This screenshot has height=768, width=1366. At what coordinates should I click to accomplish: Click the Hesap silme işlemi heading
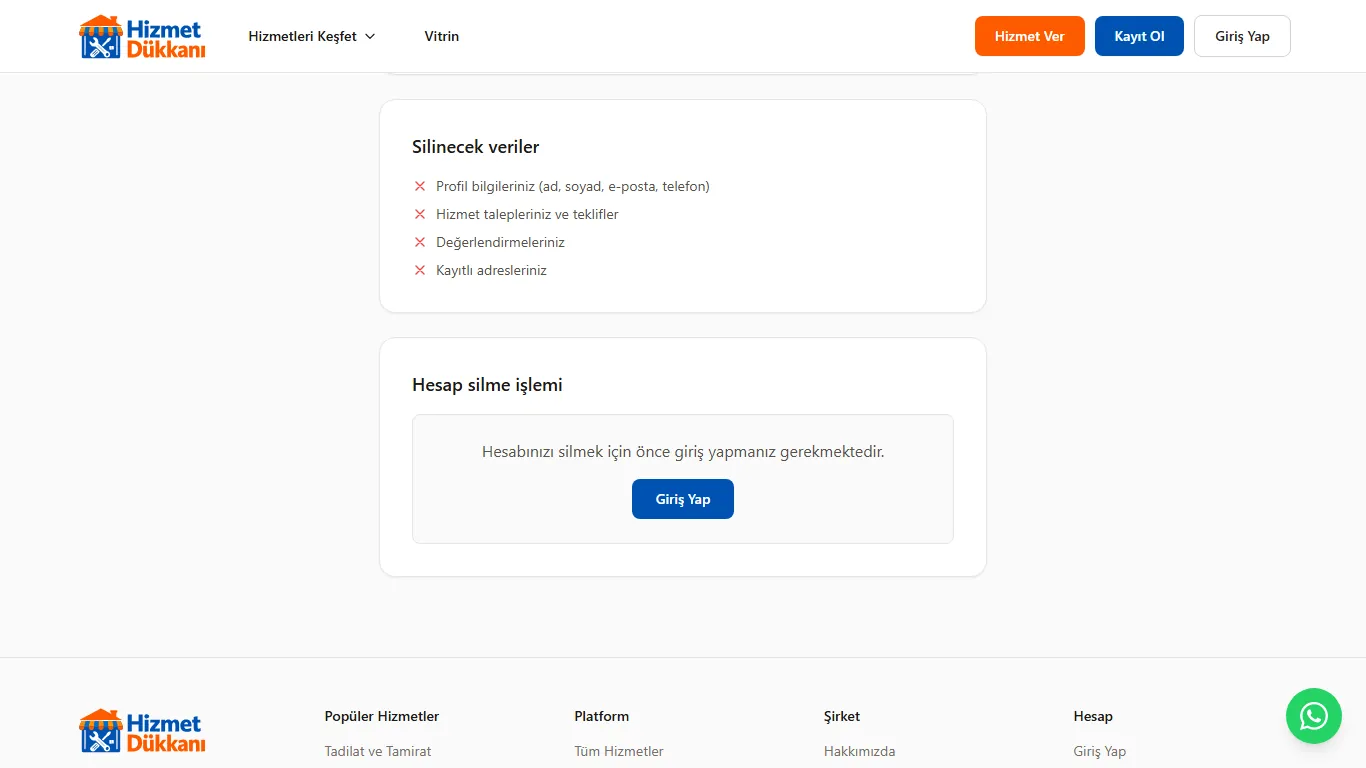(488, 385)
